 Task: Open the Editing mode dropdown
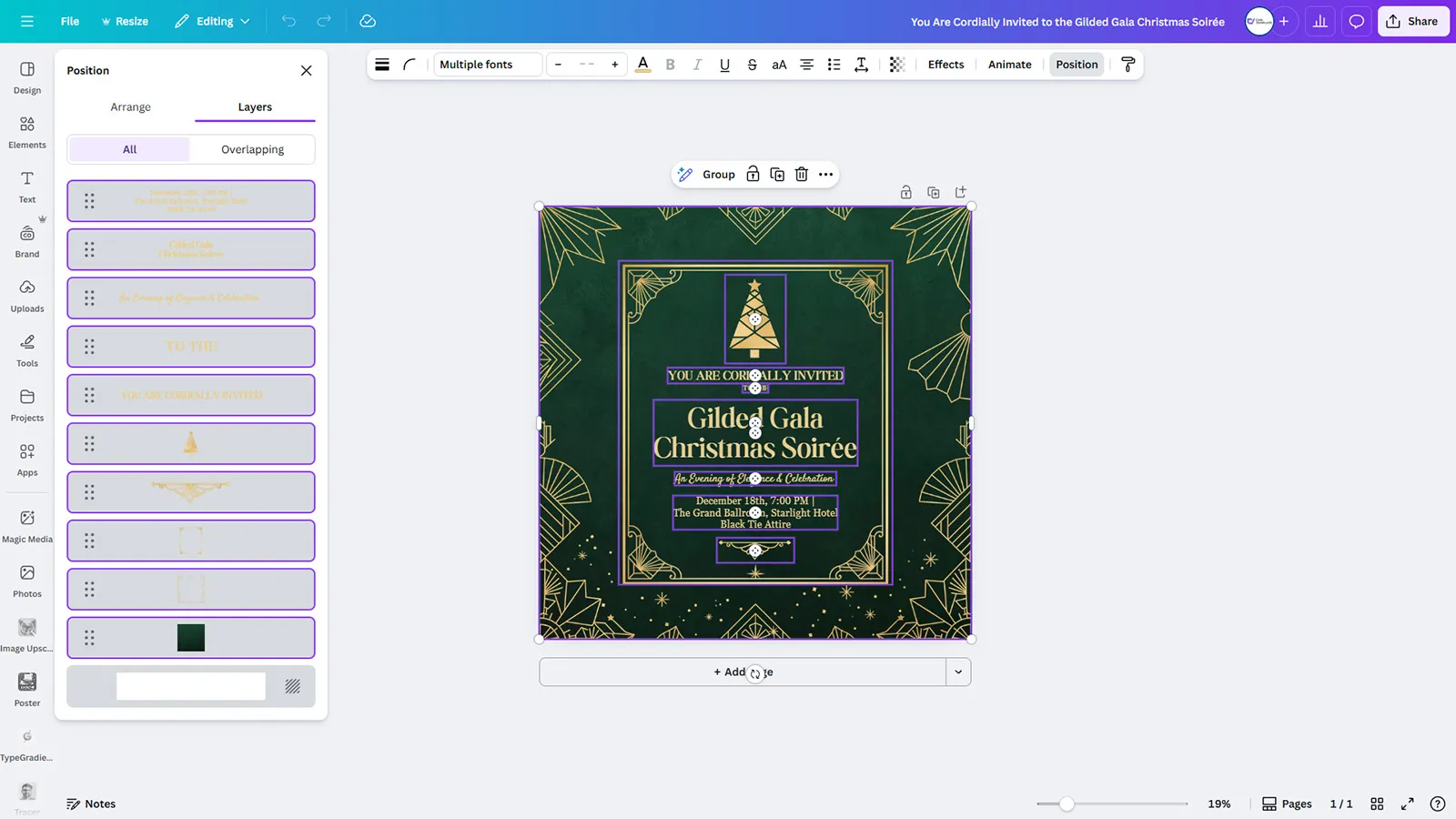click(212, 21)
